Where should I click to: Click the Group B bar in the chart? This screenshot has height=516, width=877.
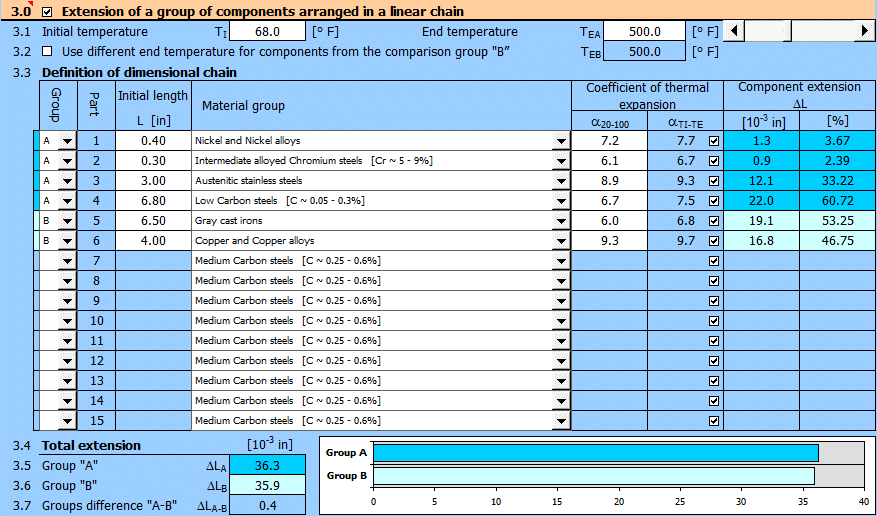click(x=594, y=476)
